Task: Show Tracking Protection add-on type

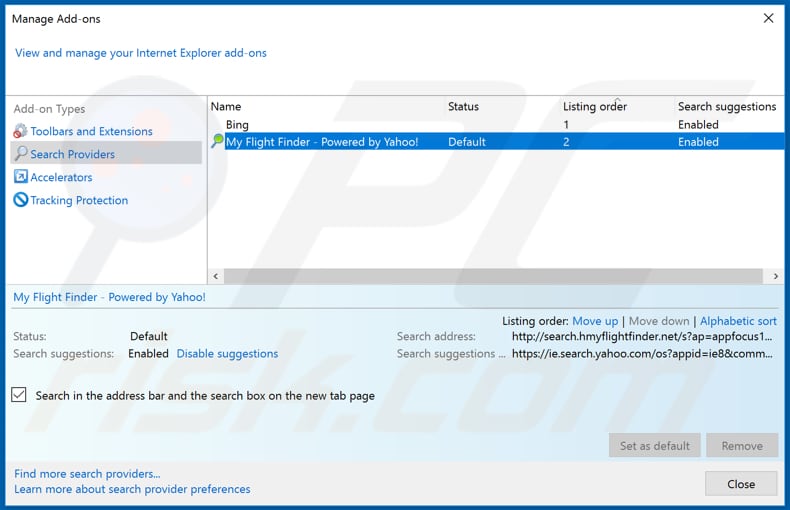Action: click(x=79, y=201)
